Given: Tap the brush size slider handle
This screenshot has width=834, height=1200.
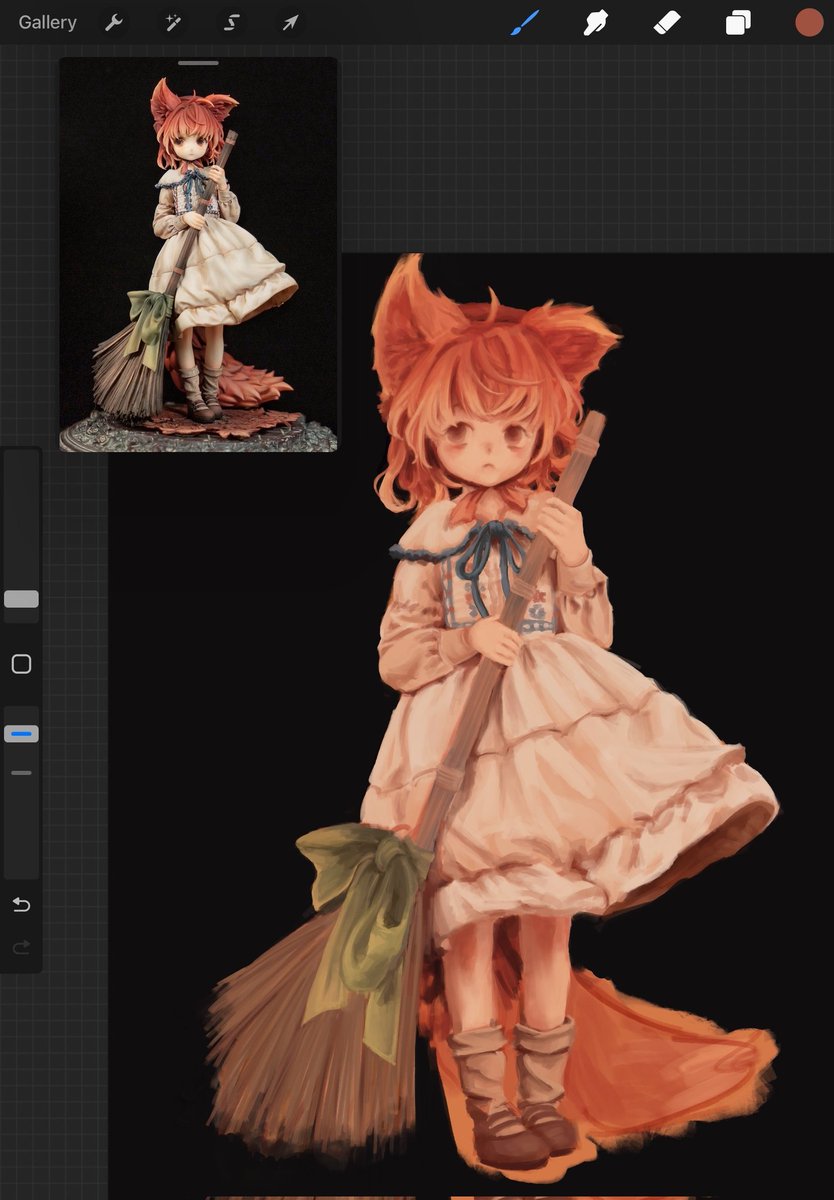Looking at the screenshot, I should [x=21, y=599].
